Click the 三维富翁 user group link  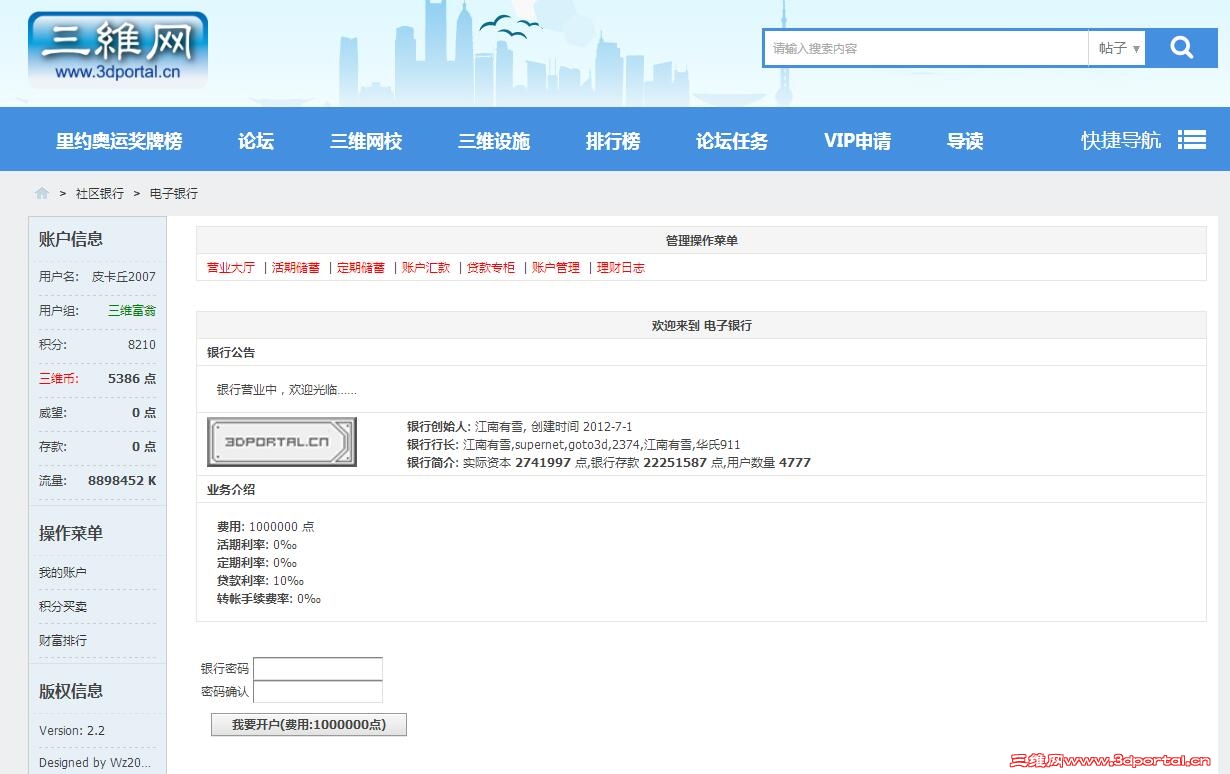click(x=131, y=310)
